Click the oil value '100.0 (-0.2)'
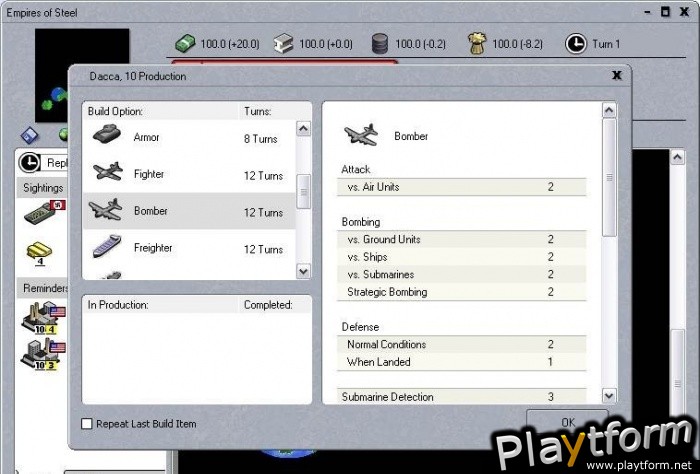This screenshot has height=474, width=700. (x=421, y=44)
